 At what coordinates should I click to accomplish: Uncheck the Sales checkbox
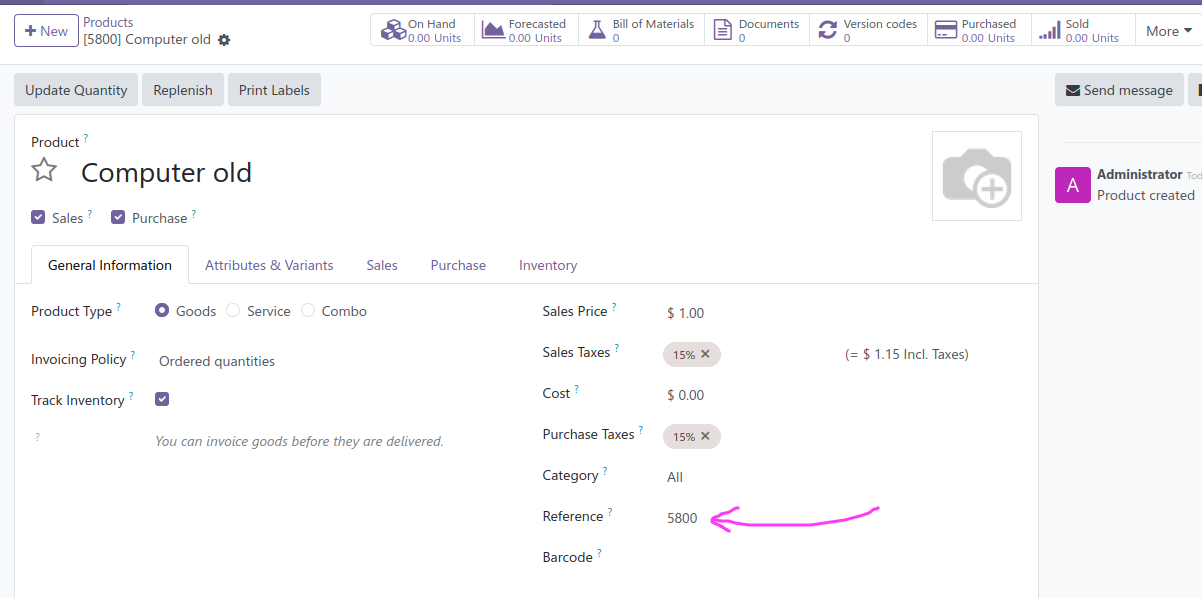[x=38, y=217]
